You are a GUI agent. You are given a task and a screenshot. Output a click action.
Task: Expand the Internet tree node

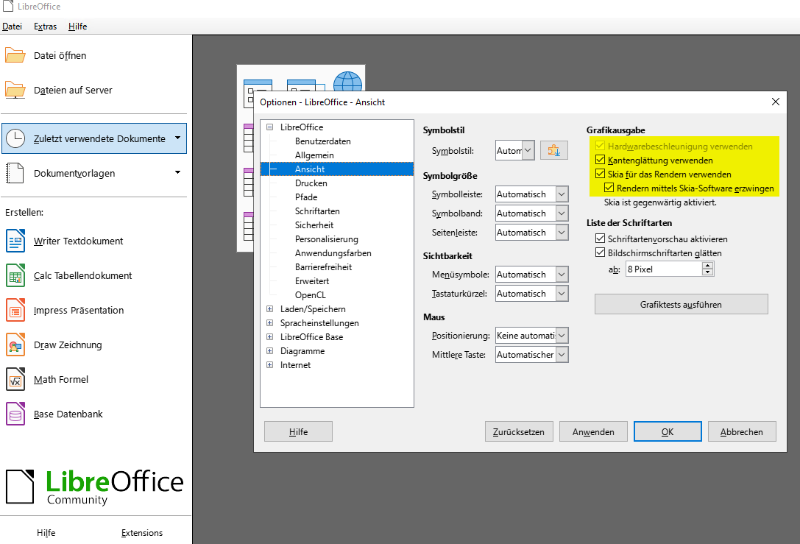click(269, 364)
